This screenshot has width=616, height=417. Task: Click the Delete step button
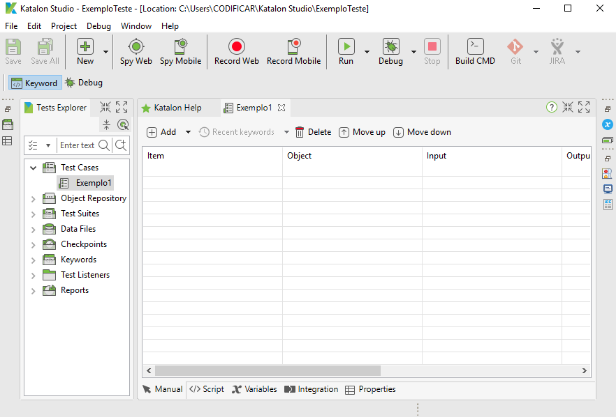[x=313, y=132]
